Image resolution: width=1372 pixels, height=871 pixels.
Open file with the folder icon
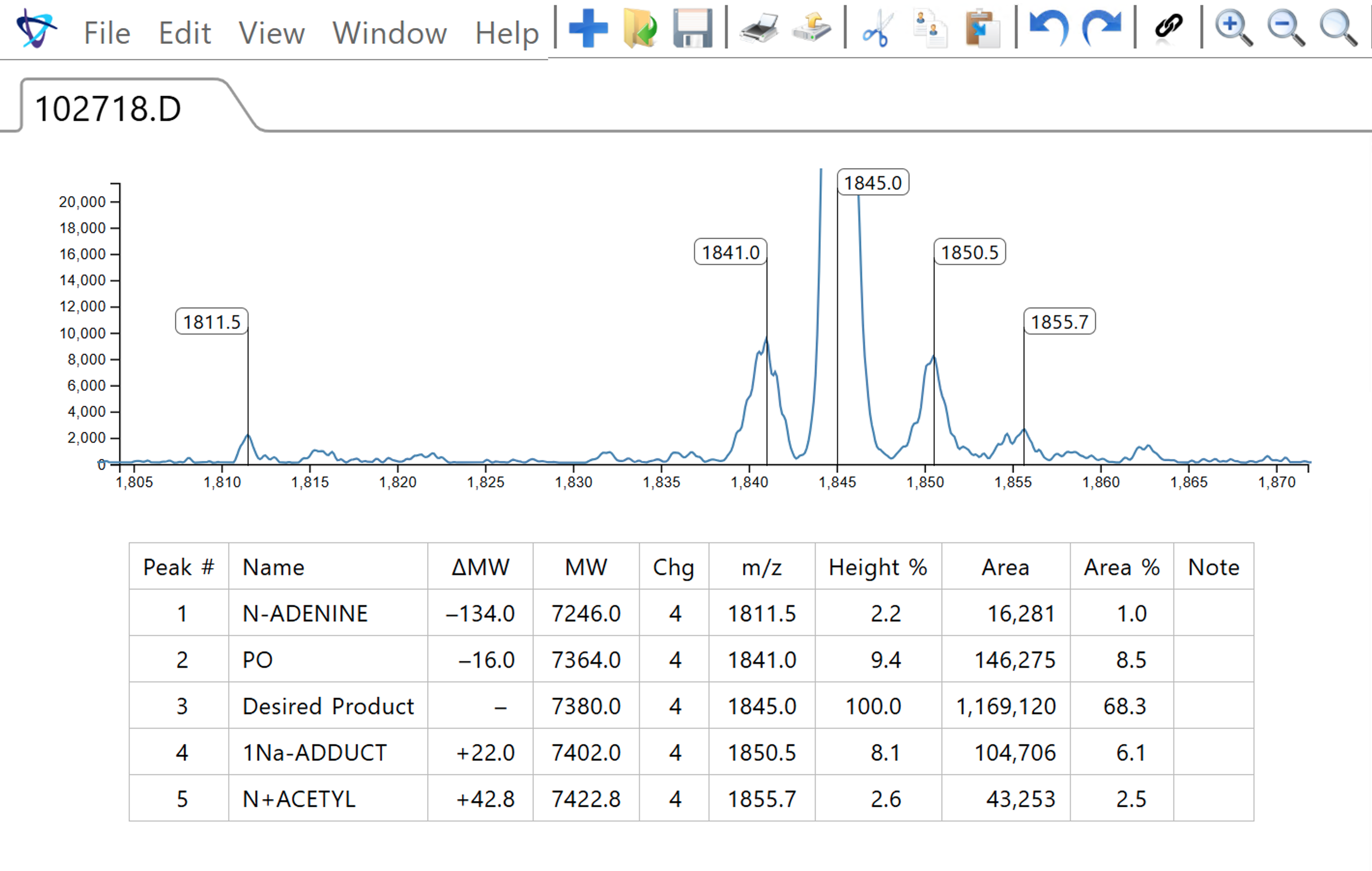tap(640, 29)
